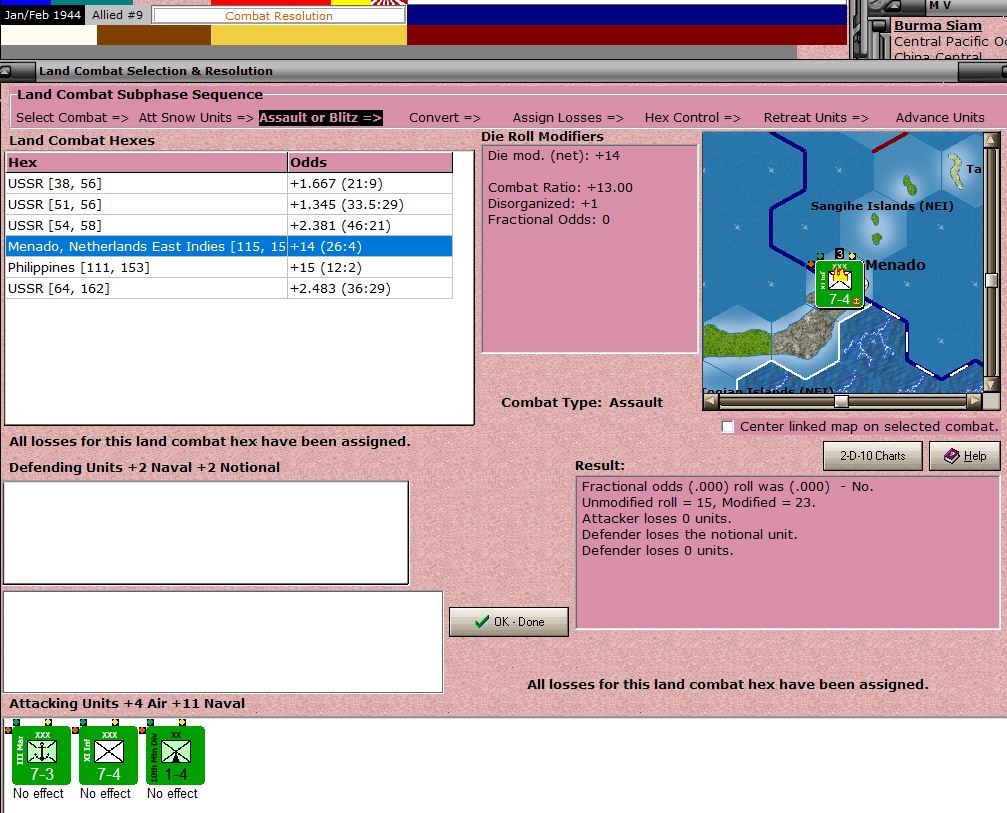
Task: Select the XI Inf 7-4 attacking unit
Action: click(109, 755)
